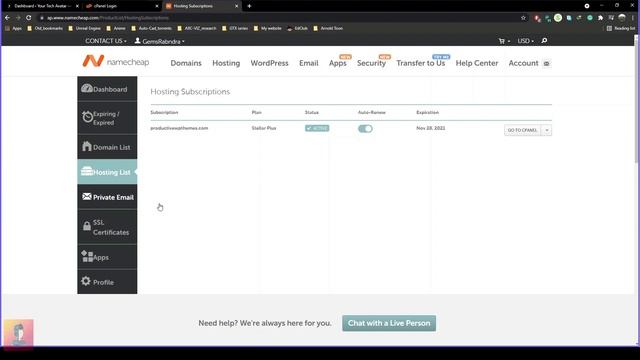The image size is (640, 360).
Task: Open the CONTACT US dropdown
Action: click(x=106, y=41)
